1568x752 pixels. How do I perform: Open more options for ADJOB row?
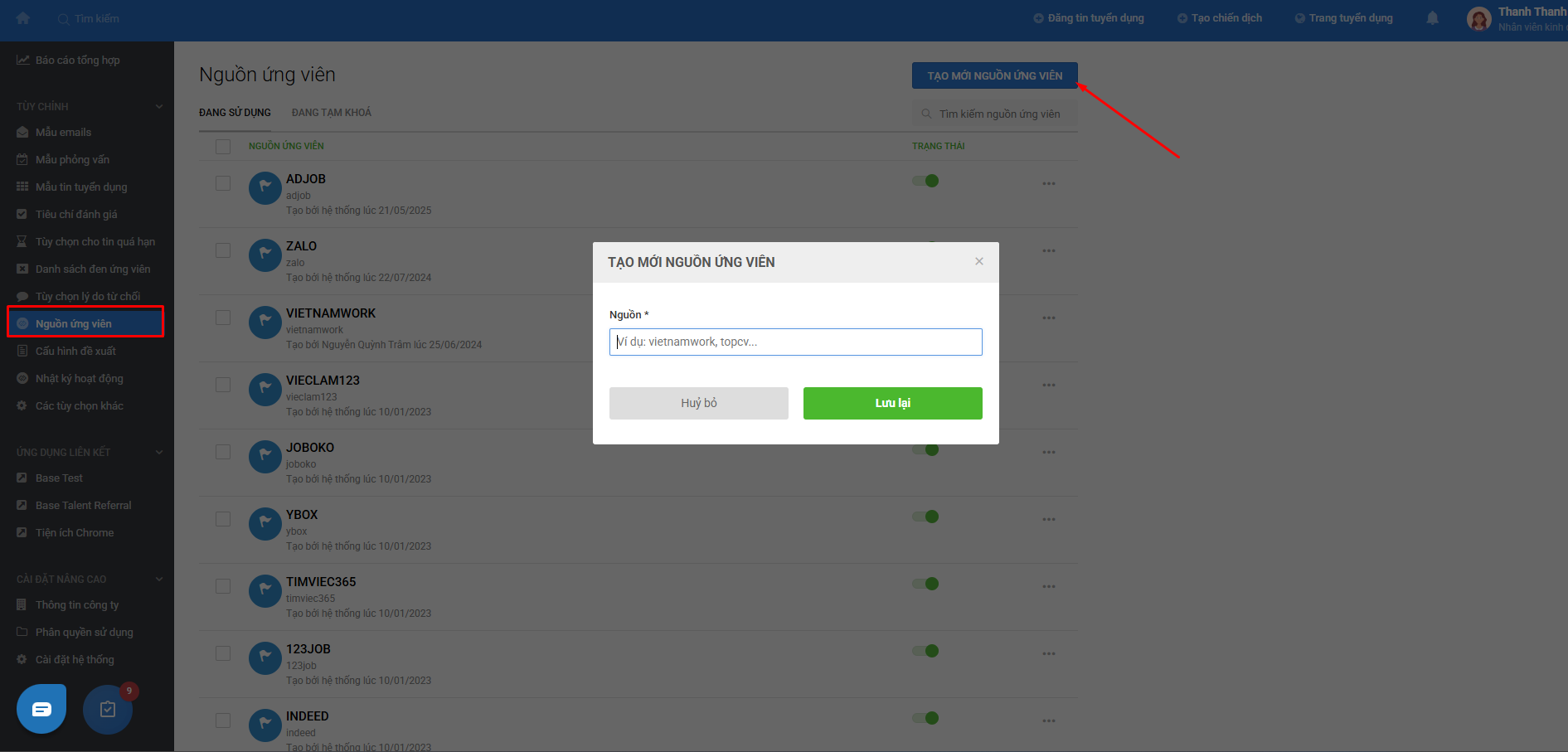[1049, 183]
